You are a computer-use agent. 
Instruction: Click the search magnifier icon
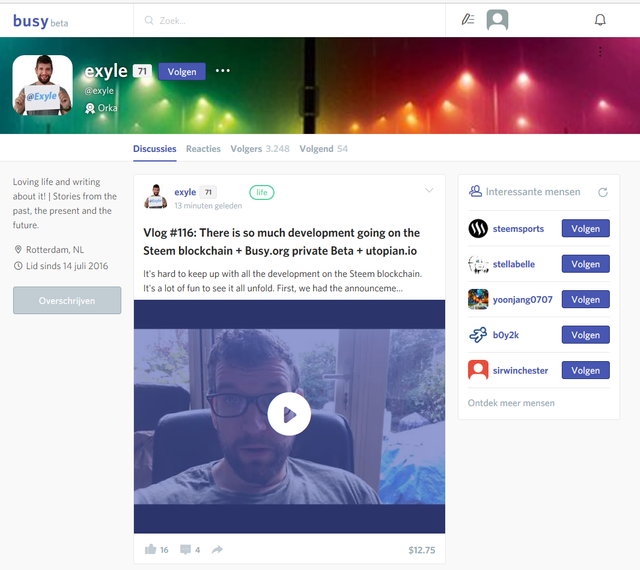pos(149,20)
